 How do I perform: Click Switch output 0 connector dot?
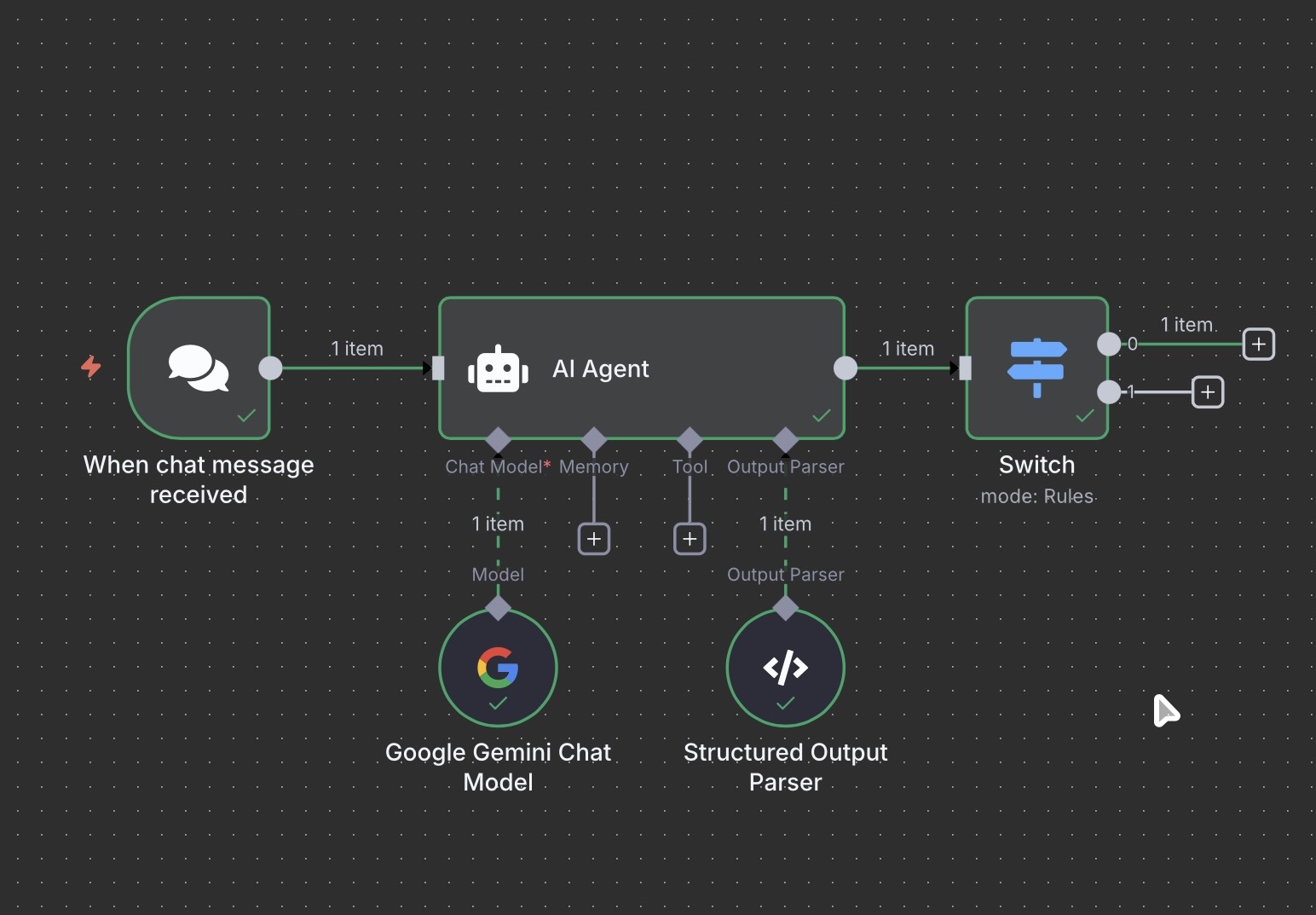pos(1108,344)
